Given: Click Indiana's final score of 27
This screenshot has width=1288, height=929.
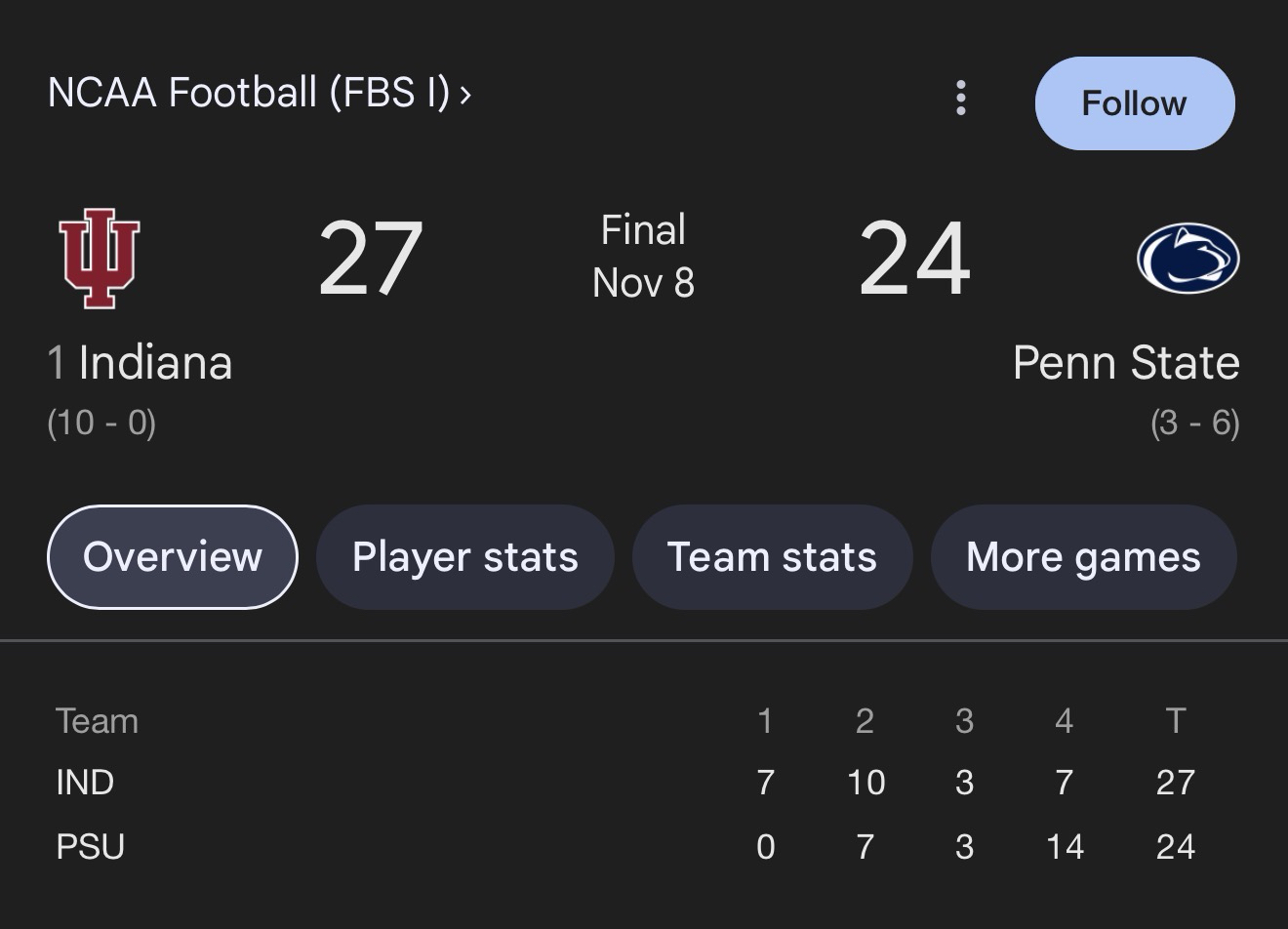Looking at the screenshot, I should [x=371, y=259].
